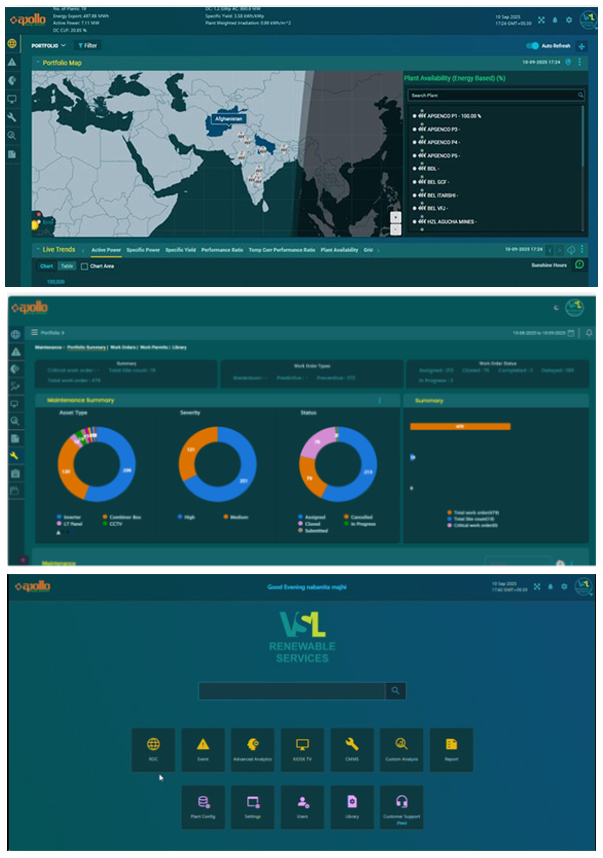Open Users tile on home screen
The height and width of the screenshot is (858, 603).
302,807
